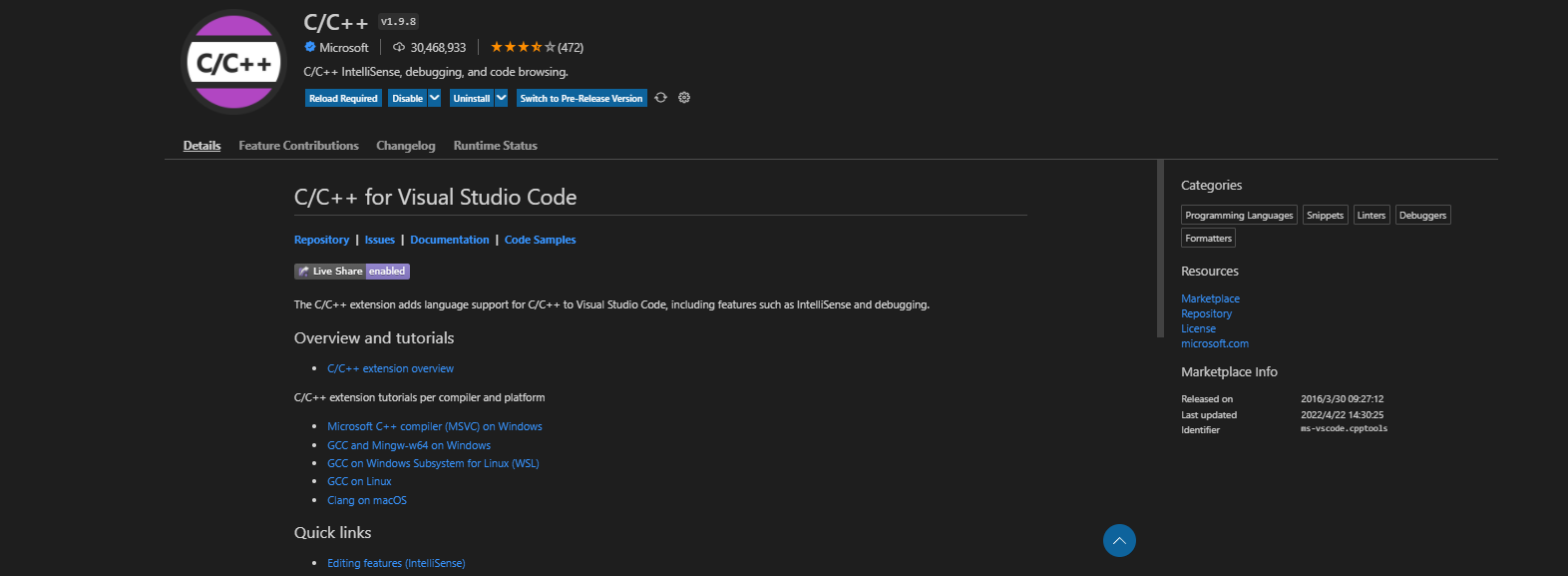Image resolution: width=1568 pixels, height=576 pixels.
Task: Click the C/C++ extension logo icon
Action: 234,62
